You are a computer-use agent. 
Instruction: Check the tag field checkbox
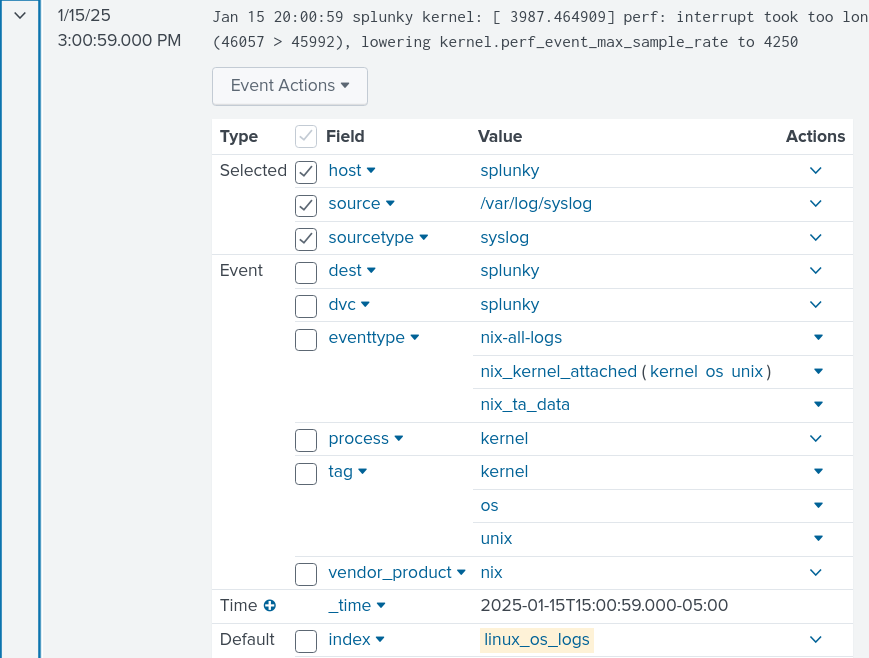[306, 474]
